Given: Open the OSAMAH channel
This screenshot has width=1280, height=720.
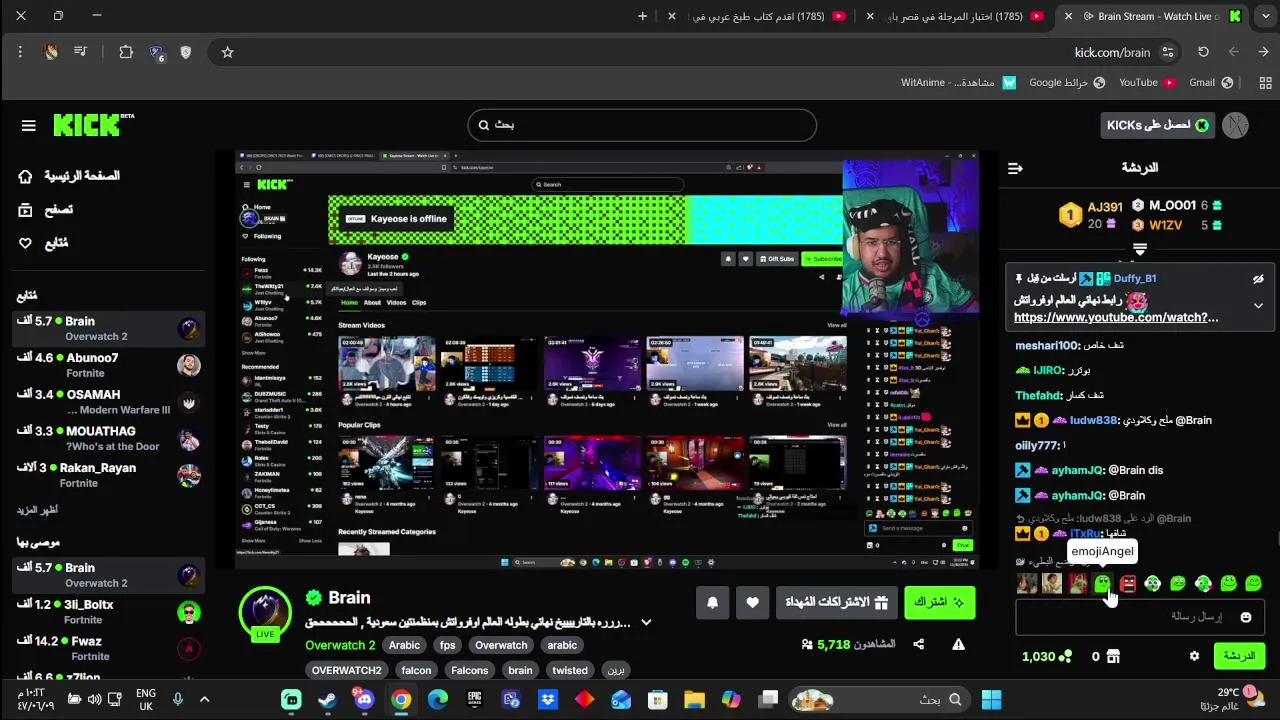Looking at the screenshot, I should click(107, 402).
